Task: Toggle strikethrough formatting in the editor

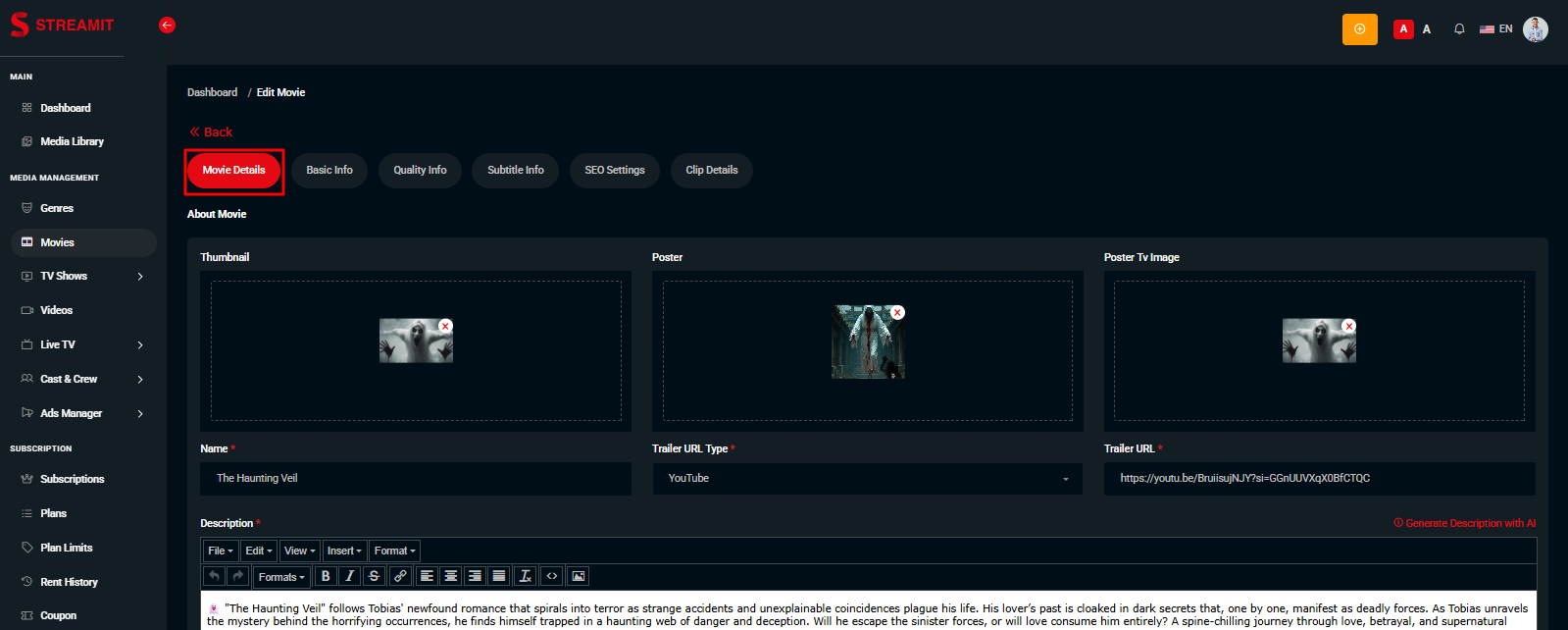Action: pos(374,576)
